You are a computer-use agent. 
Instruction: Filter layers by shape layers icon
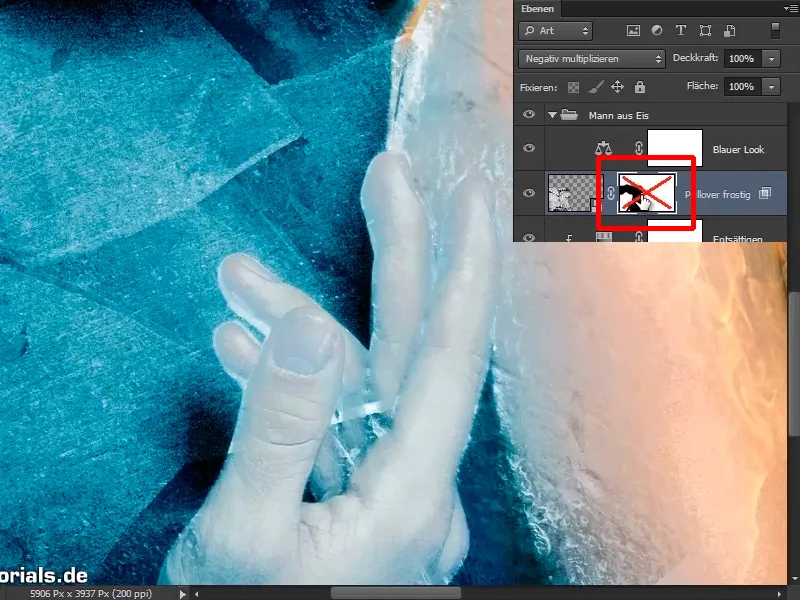pyautogui.click(x=705, y=31)
